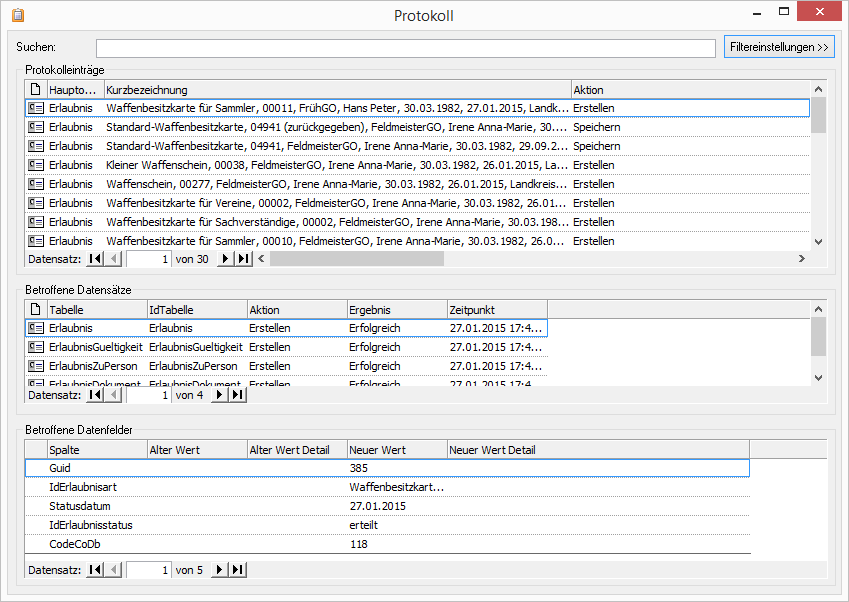This screenshot has height=602, width=849.
Task: Go to next record in Betroffene Datensätze navigator
Action: coord(221,395)
